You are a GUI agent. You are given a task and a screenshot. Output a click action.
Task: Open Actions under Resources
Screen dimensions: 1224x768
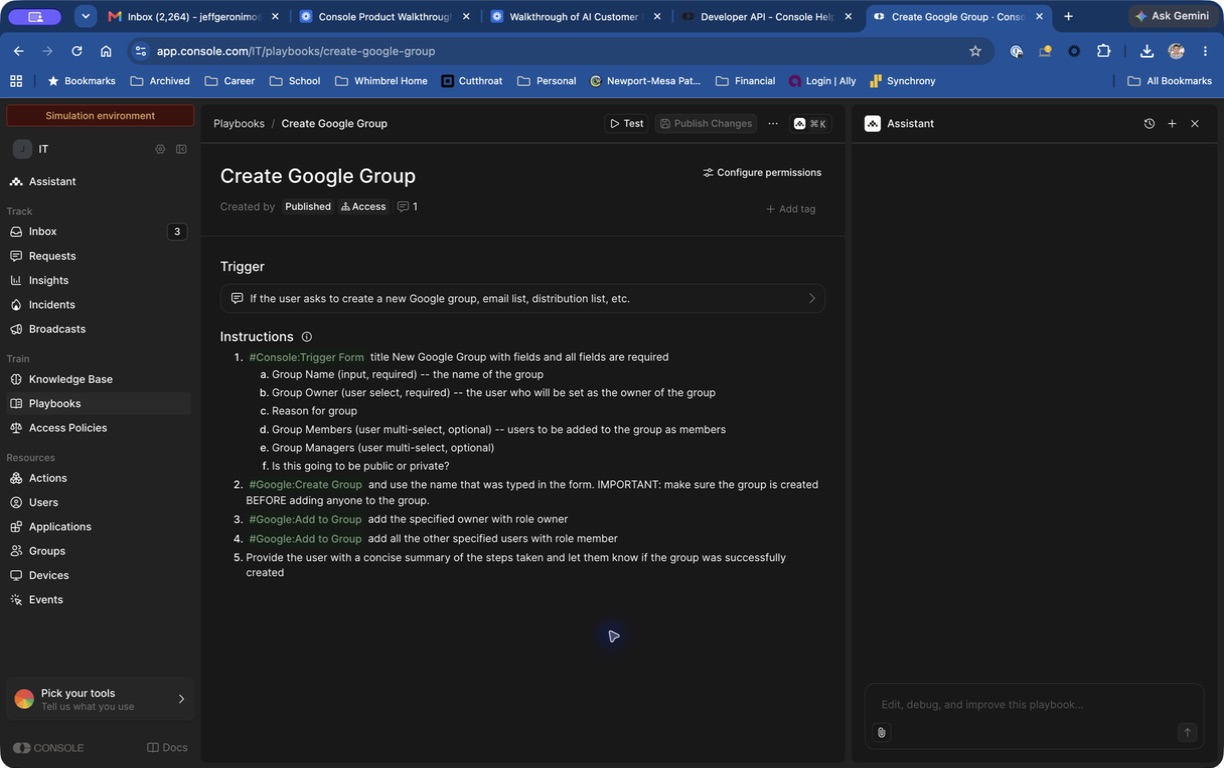click(48, 478)
